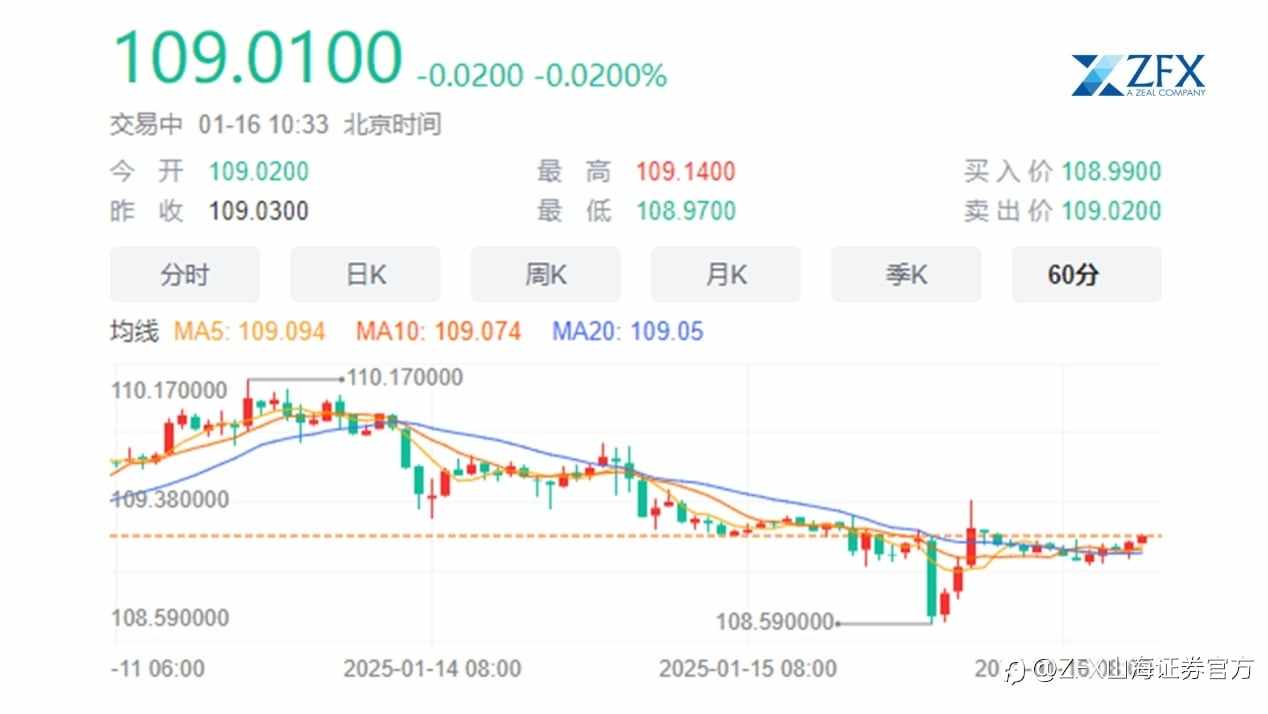Click the 今开 value 109.0200
Screen dimensions: 1268x714
pos(259,171)
